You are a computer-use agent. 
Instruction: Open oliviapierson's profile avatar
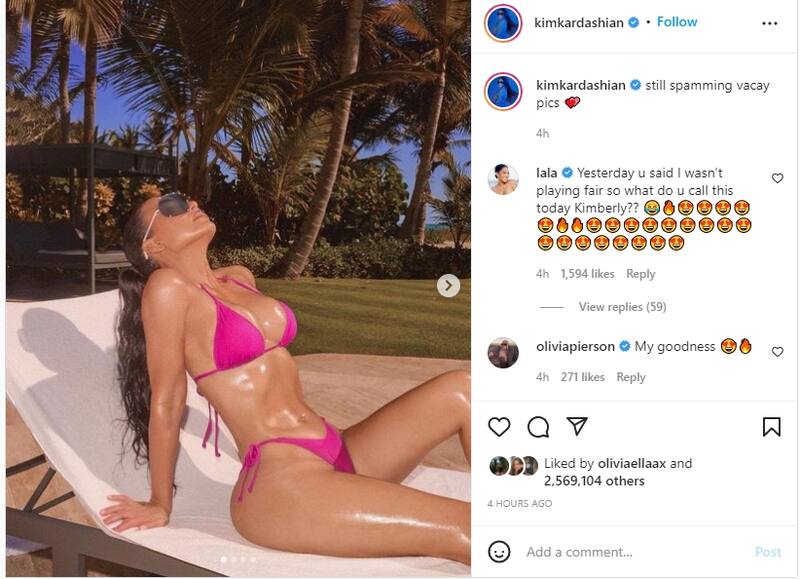click(x=503, y=352)
